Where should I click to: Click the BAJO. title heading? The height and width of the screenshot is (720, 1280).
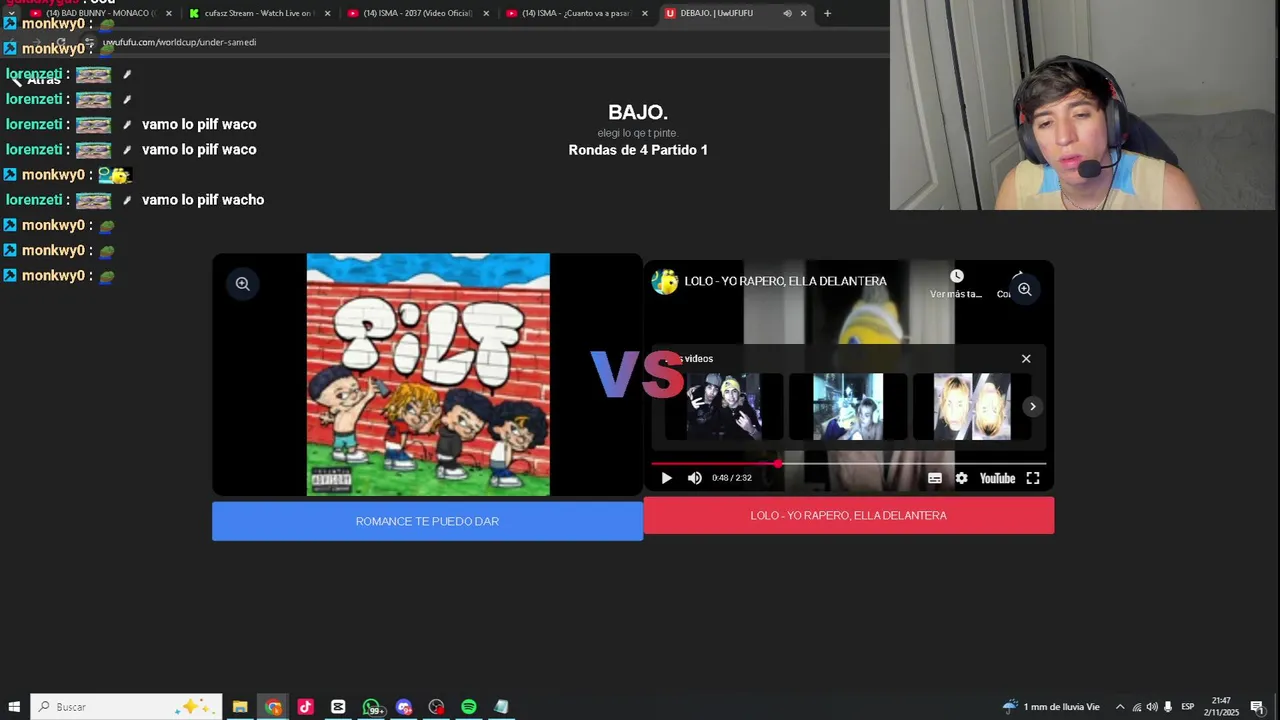(638, 113)
